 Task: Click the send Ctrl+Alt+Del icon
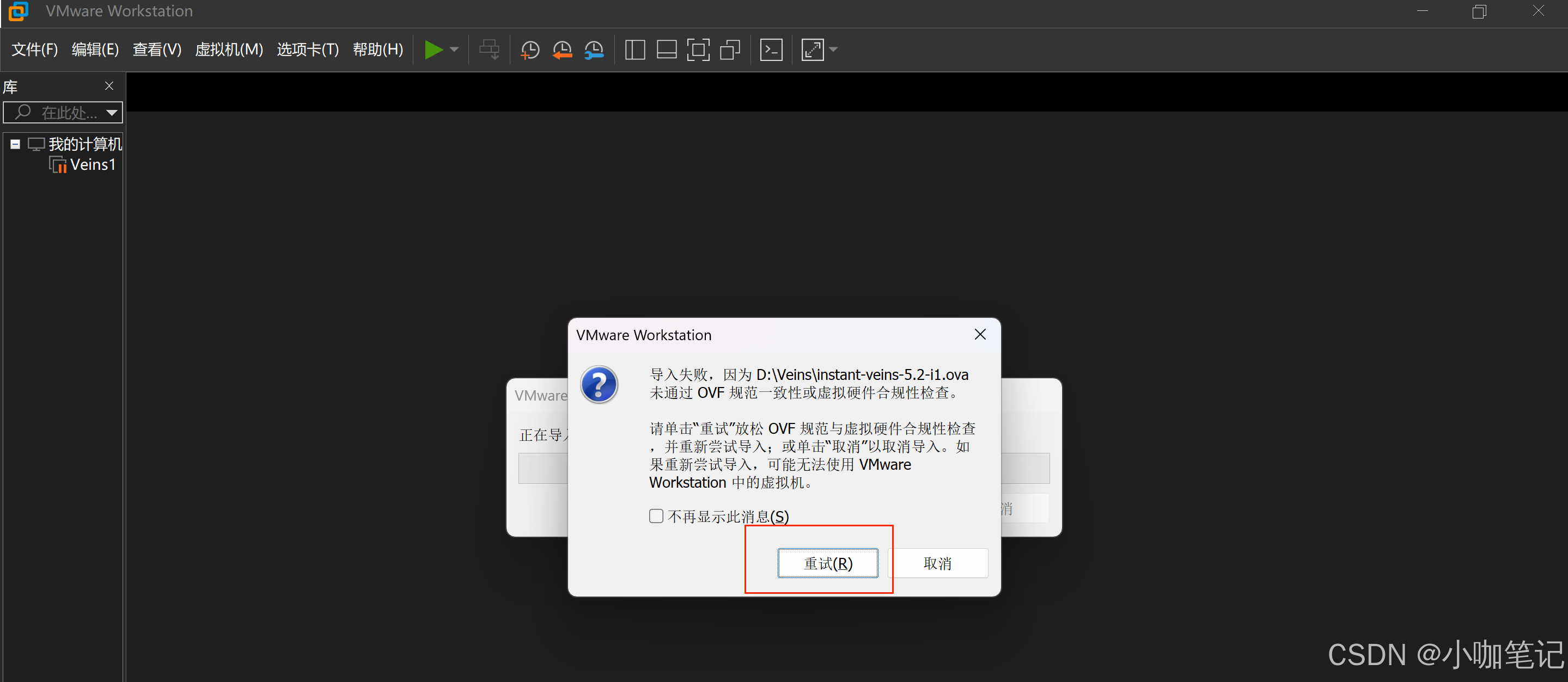pos(489,50)
